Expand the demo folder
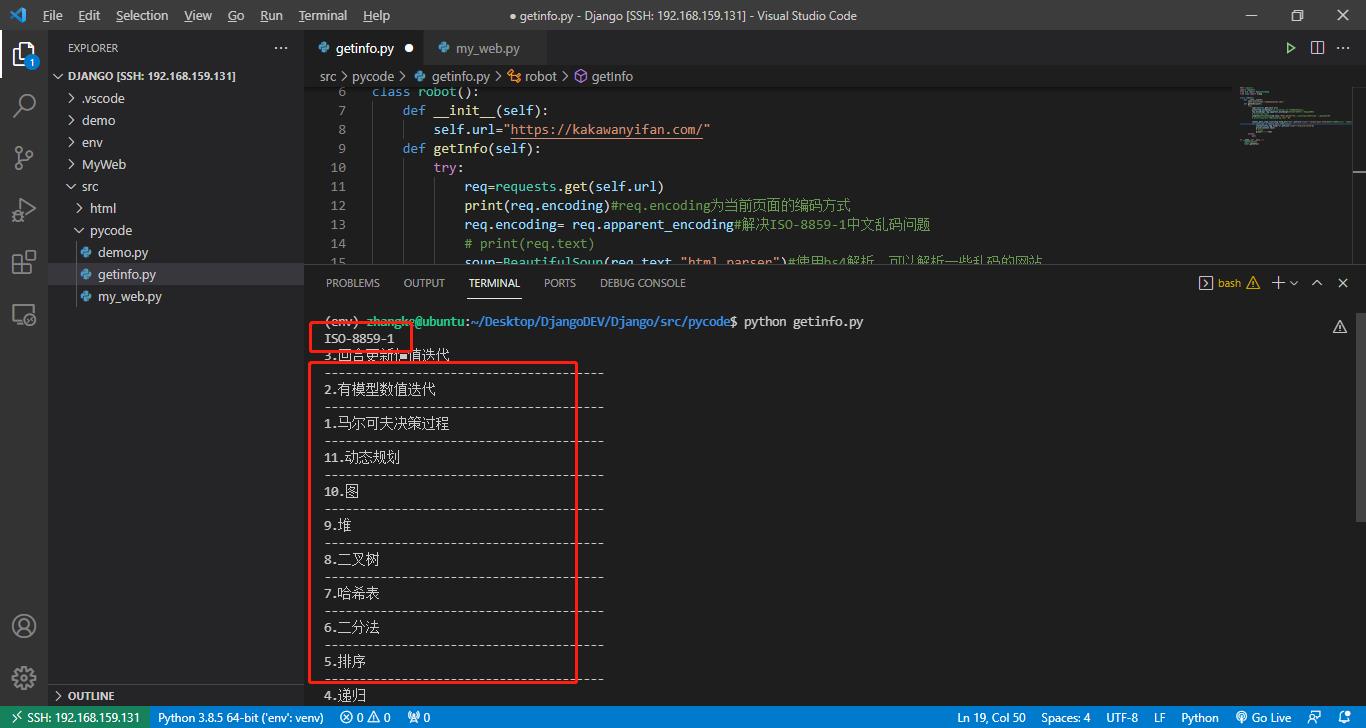This screenshot has width=1366, height=728. tap(176, 120)
